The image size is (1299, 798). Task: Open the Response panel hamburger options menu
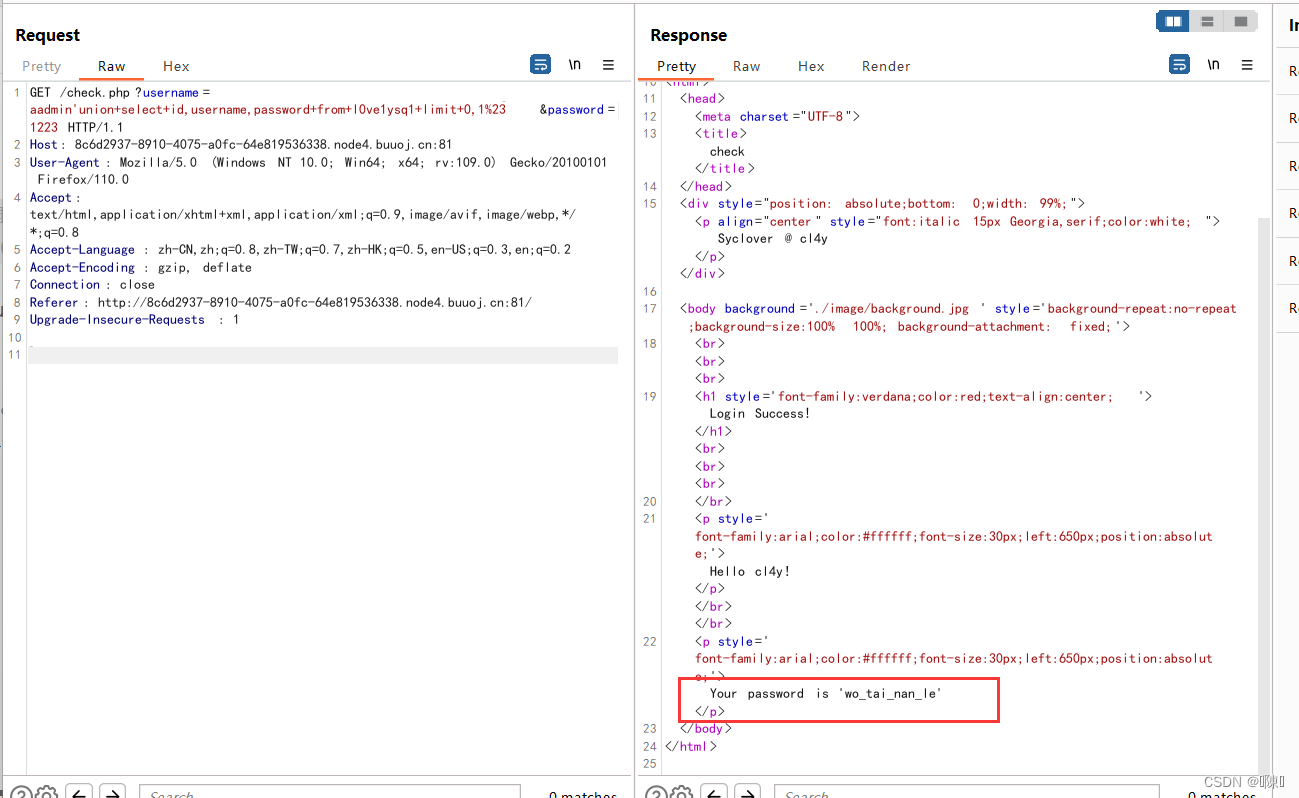tap(1247, 65)
